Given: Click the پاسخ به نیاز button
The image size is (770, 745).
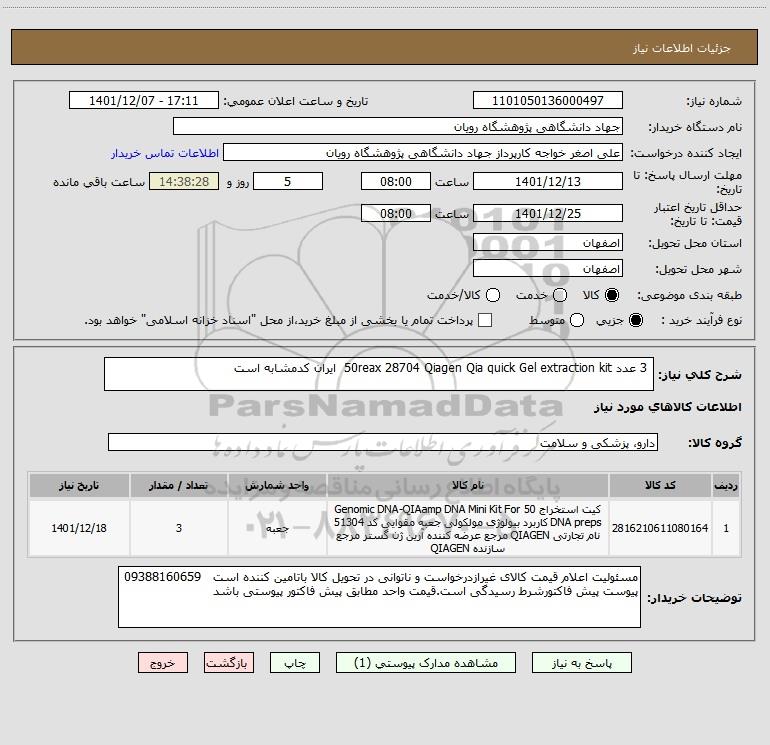Looking at the screenshot, I should coord(582,663).
